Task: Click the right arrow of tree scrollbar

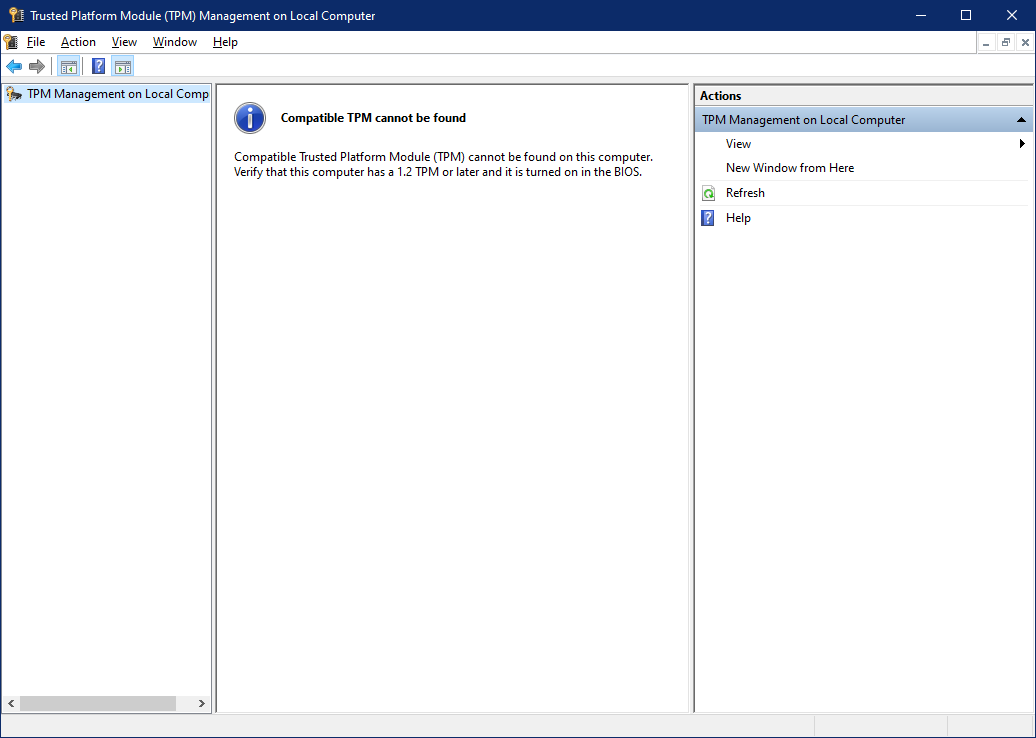Action: pyautogui.click(x=202, y=704)
